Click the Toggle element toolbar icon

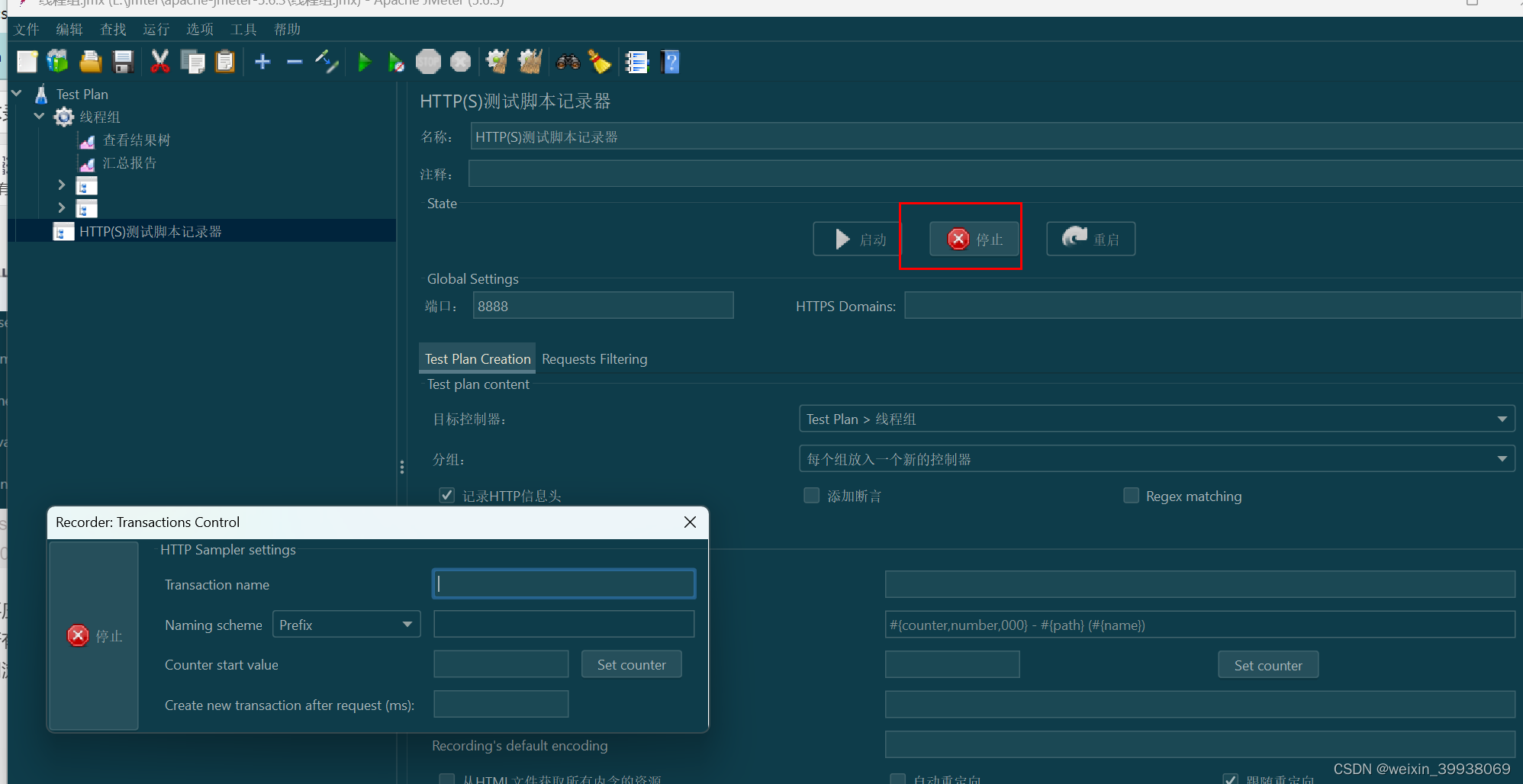327,62
